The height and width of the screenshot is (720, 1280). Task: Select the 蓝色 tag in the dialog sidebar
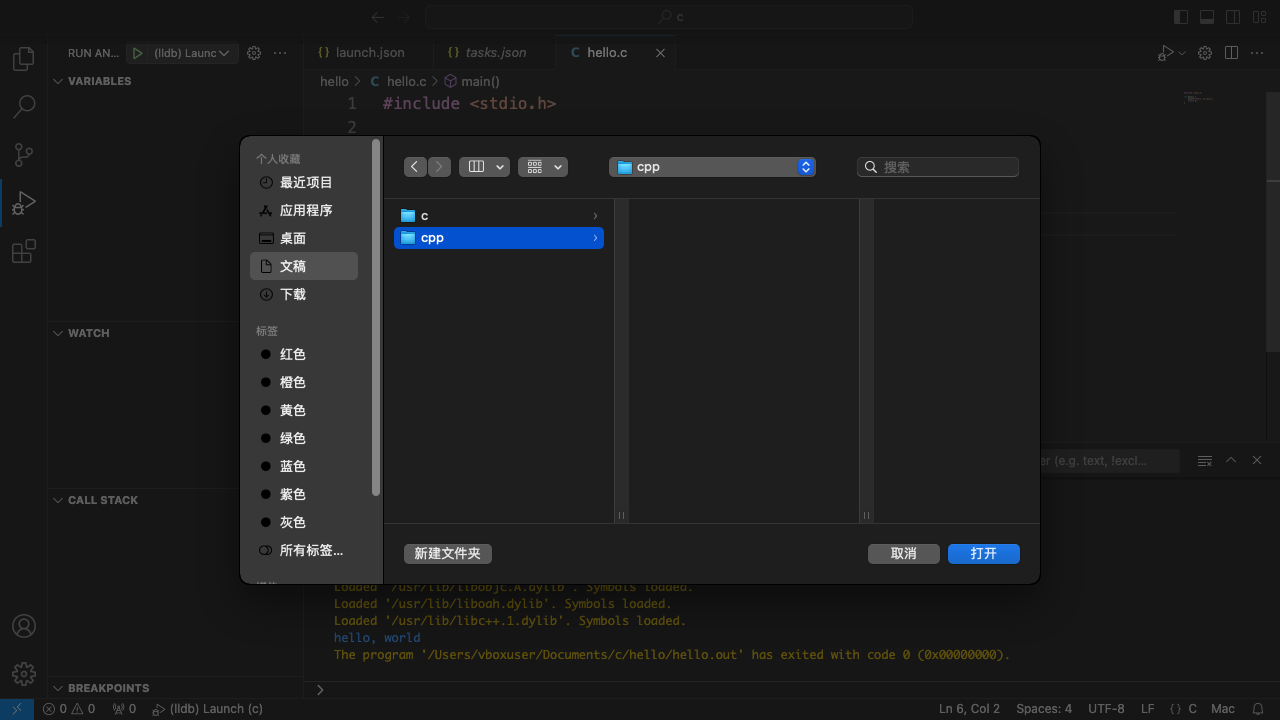point(304,466)
